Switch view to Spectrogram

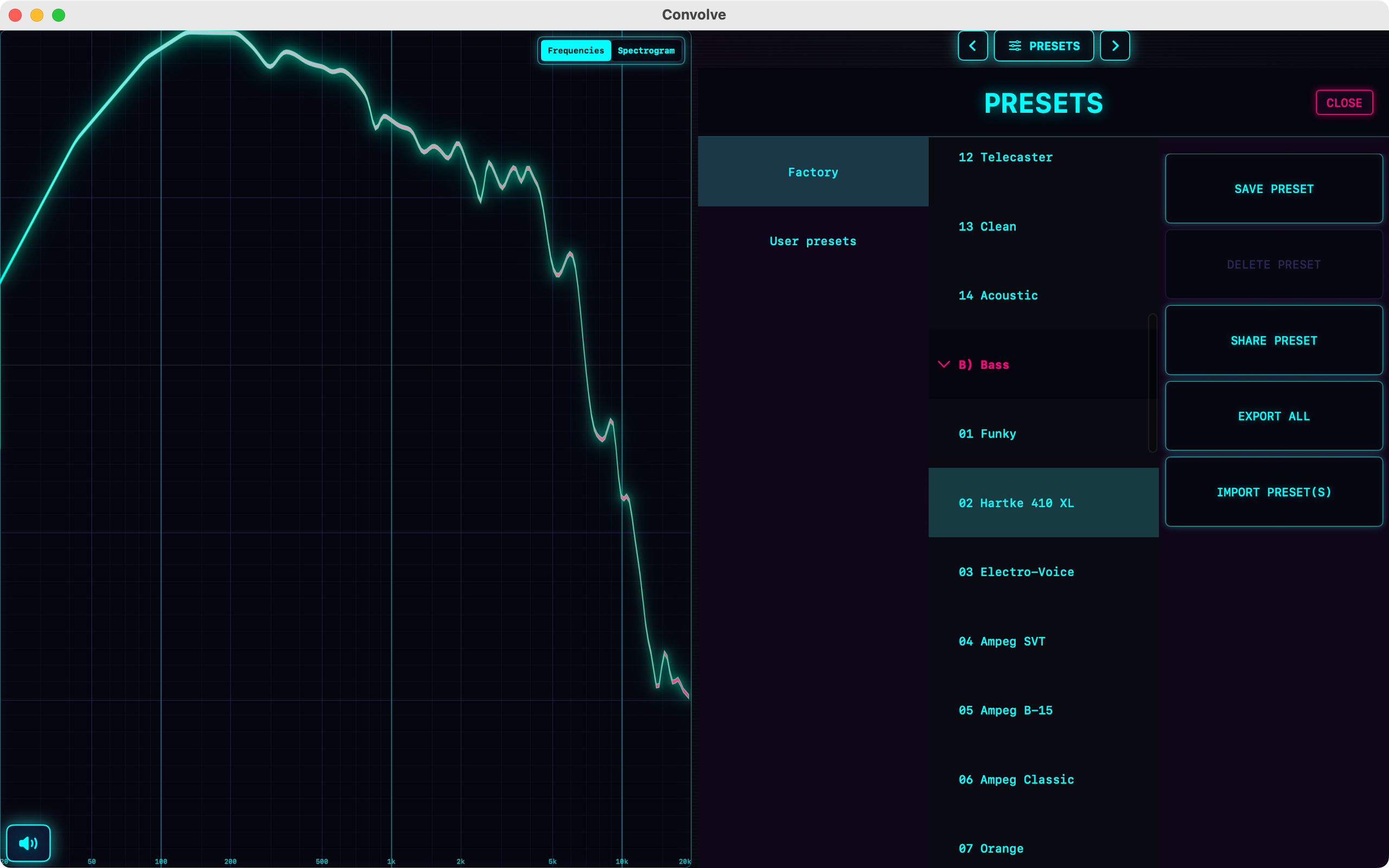[646, 50]
